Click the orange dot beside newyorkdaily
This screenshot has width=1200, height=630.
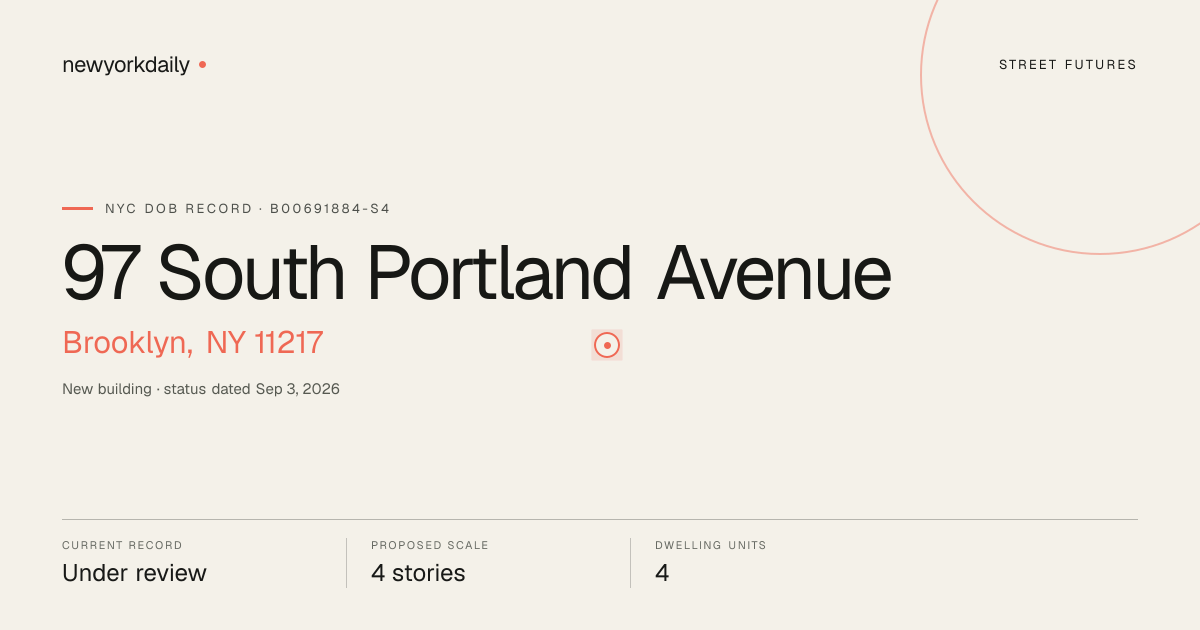[x=202, y=64]
